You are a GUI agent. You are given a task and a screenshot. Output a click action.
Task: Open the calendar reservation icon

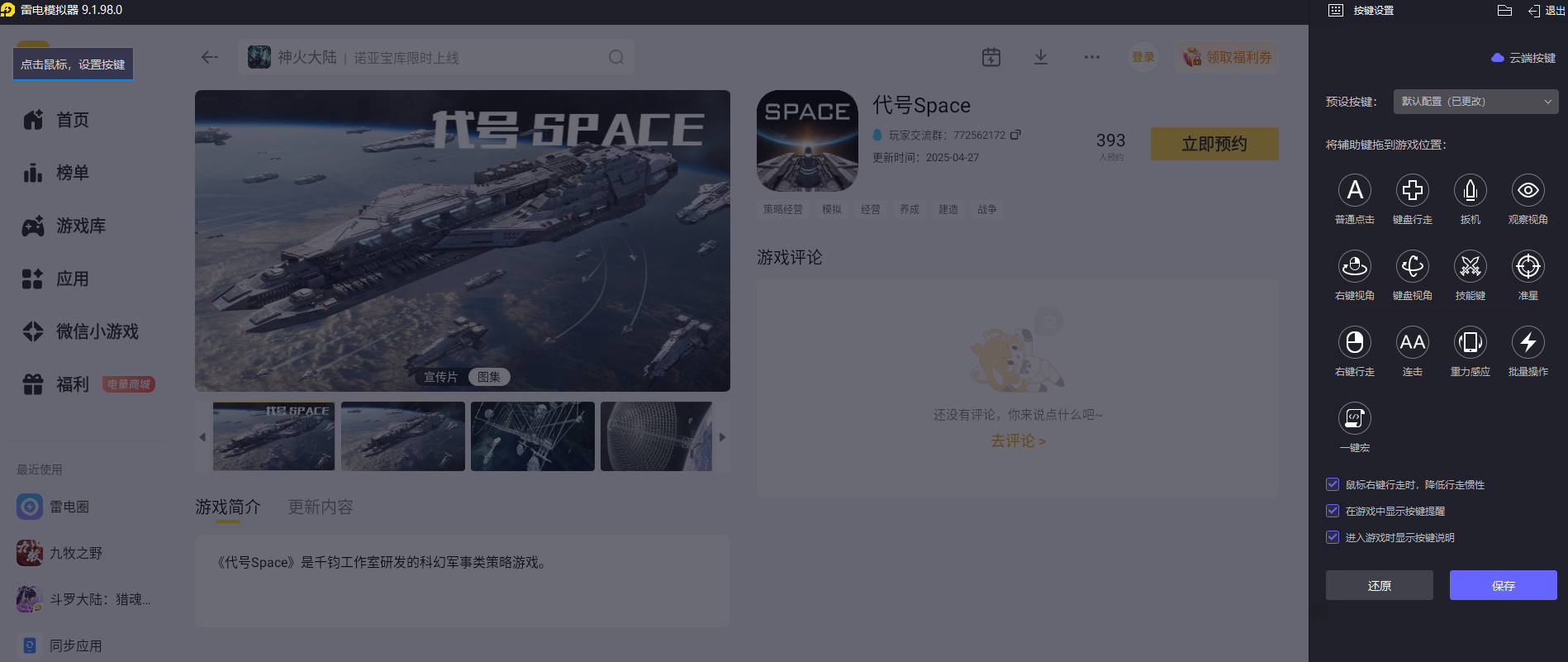991,57
